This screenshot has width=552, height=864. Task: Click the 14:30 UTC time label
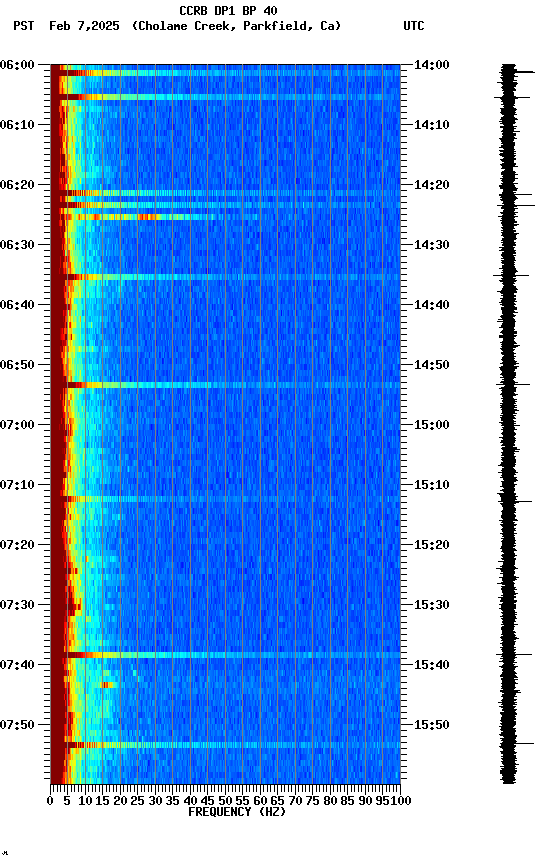[x=432, y=245]
